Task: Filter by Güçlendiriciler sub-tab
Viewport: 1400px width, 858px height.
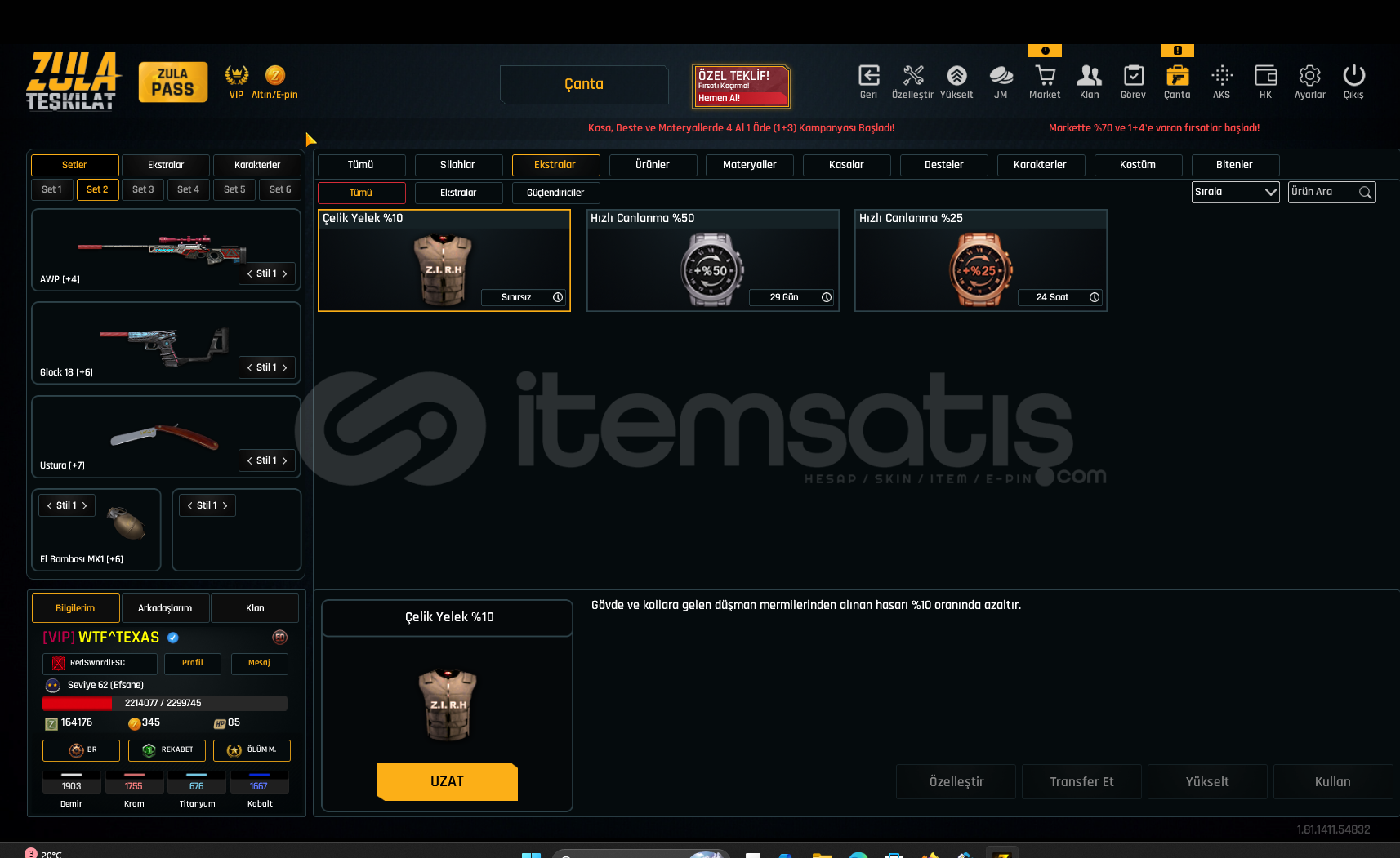Action: (555, 193)
